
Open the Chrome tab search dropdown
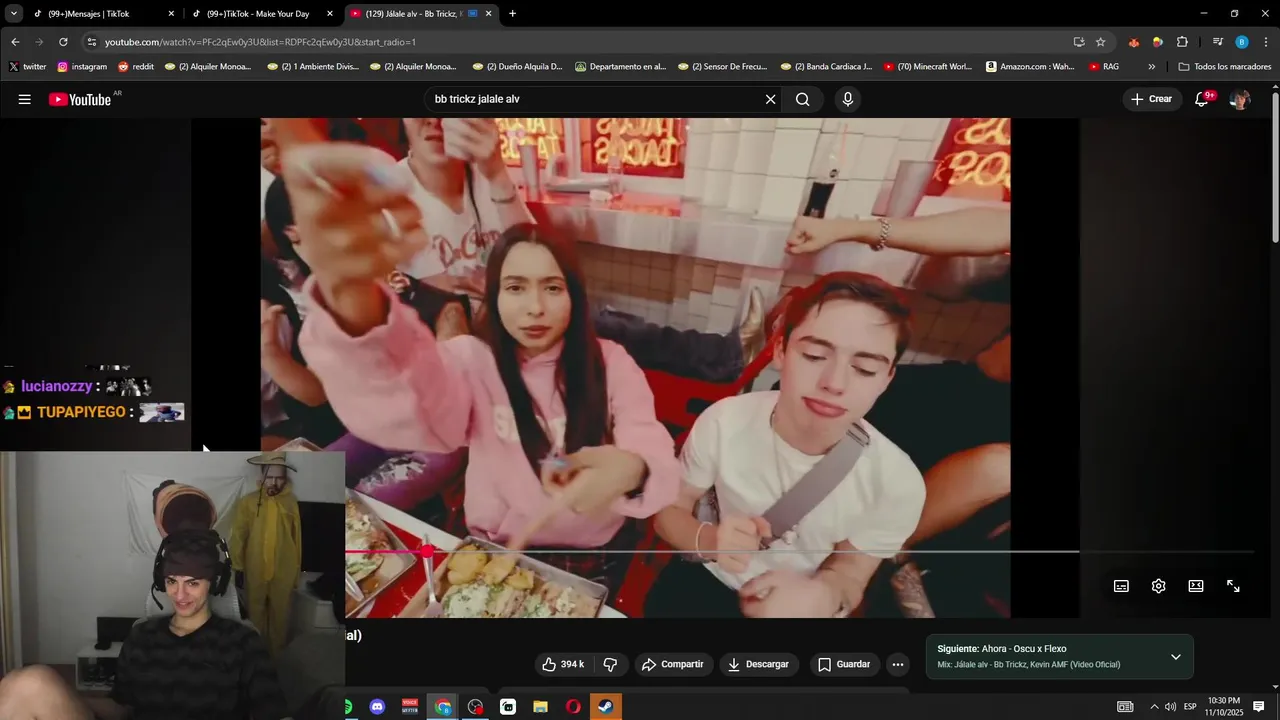13,14
